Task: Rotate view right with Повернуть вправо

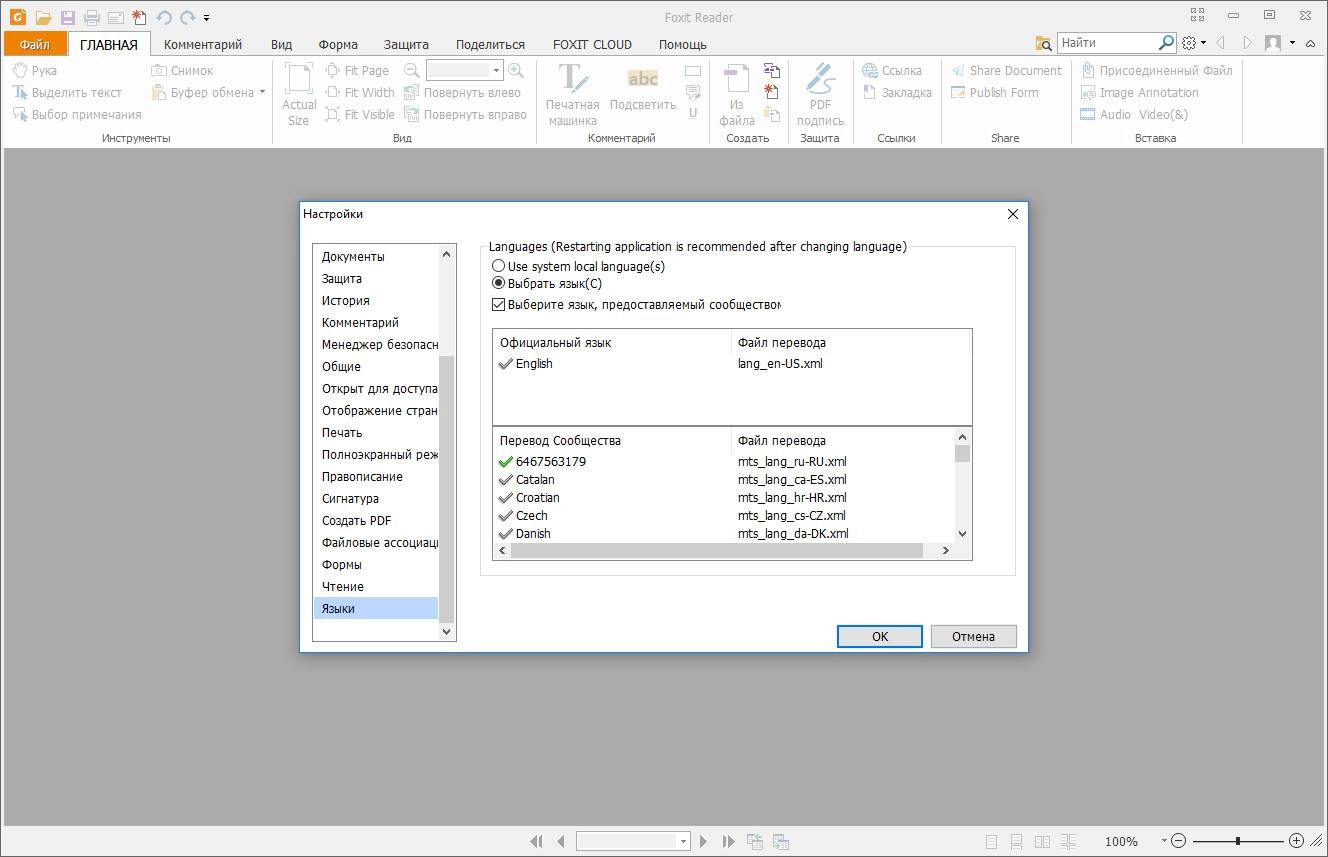Action: tap(465, 114)
